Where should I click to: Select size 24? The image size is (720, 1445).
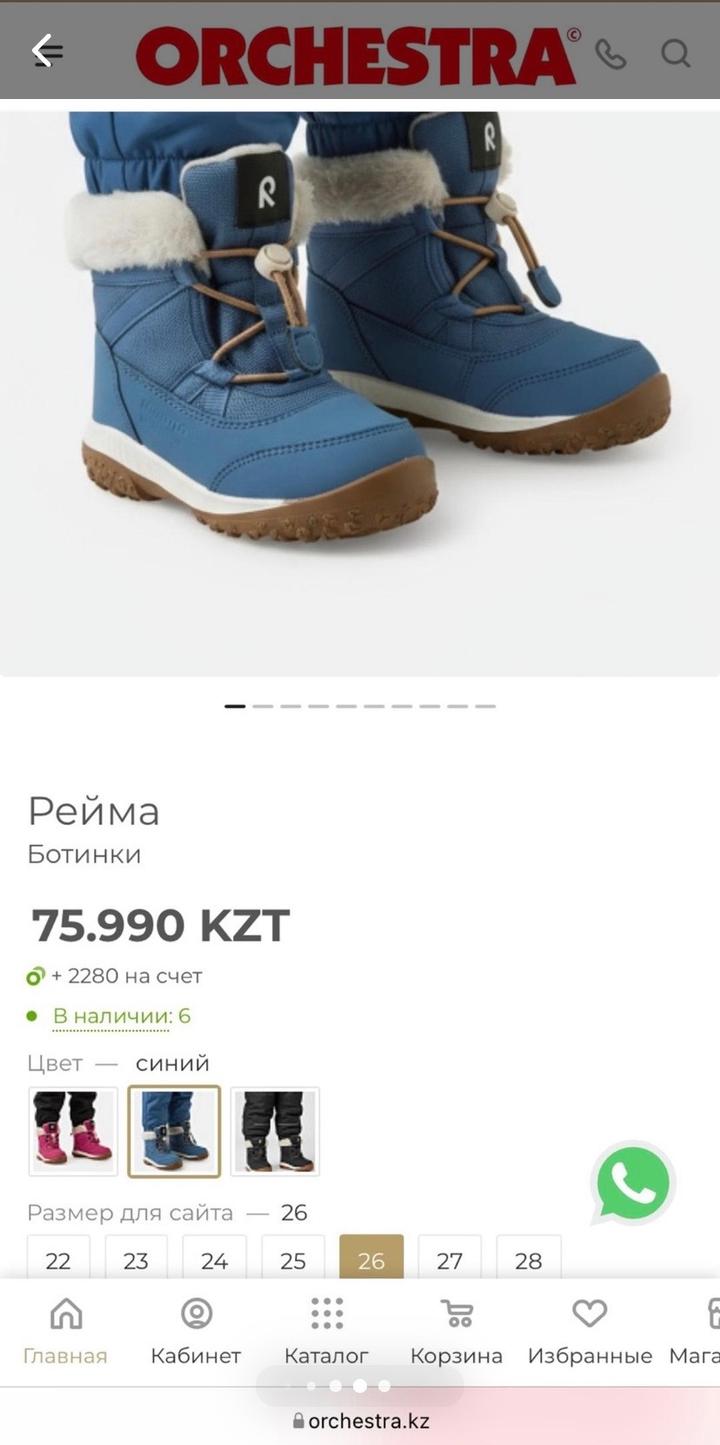214,1258
